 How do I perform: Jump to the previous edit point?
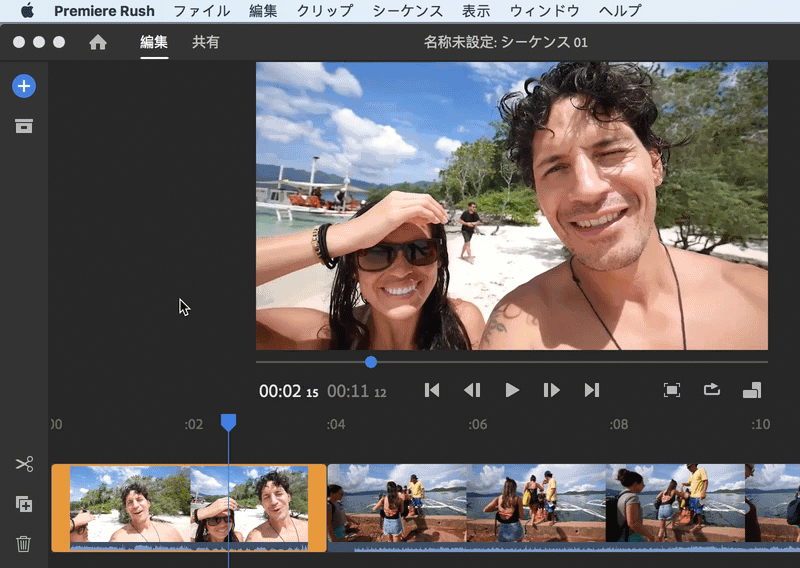point(432,390)
